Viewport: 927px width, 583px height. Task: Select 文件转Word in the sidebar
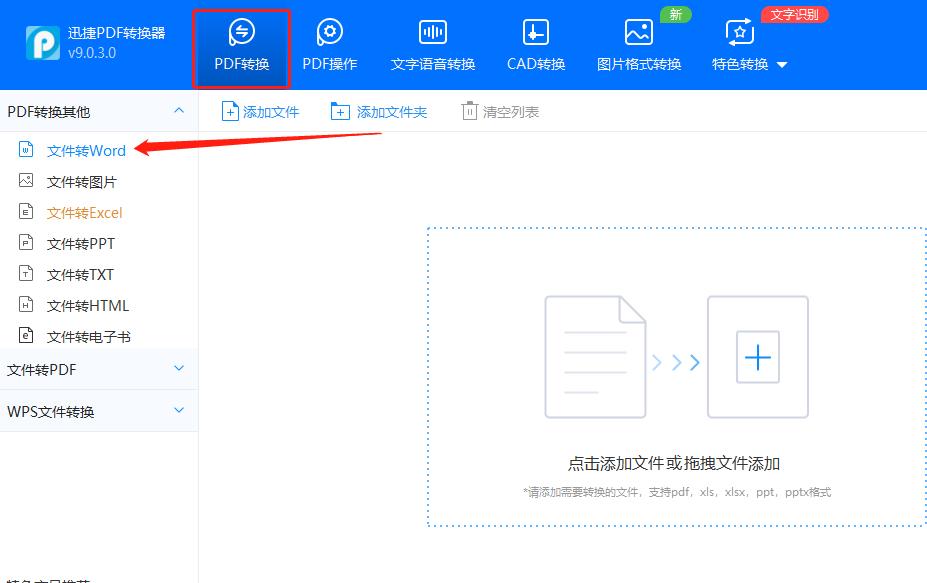[85, 150]
